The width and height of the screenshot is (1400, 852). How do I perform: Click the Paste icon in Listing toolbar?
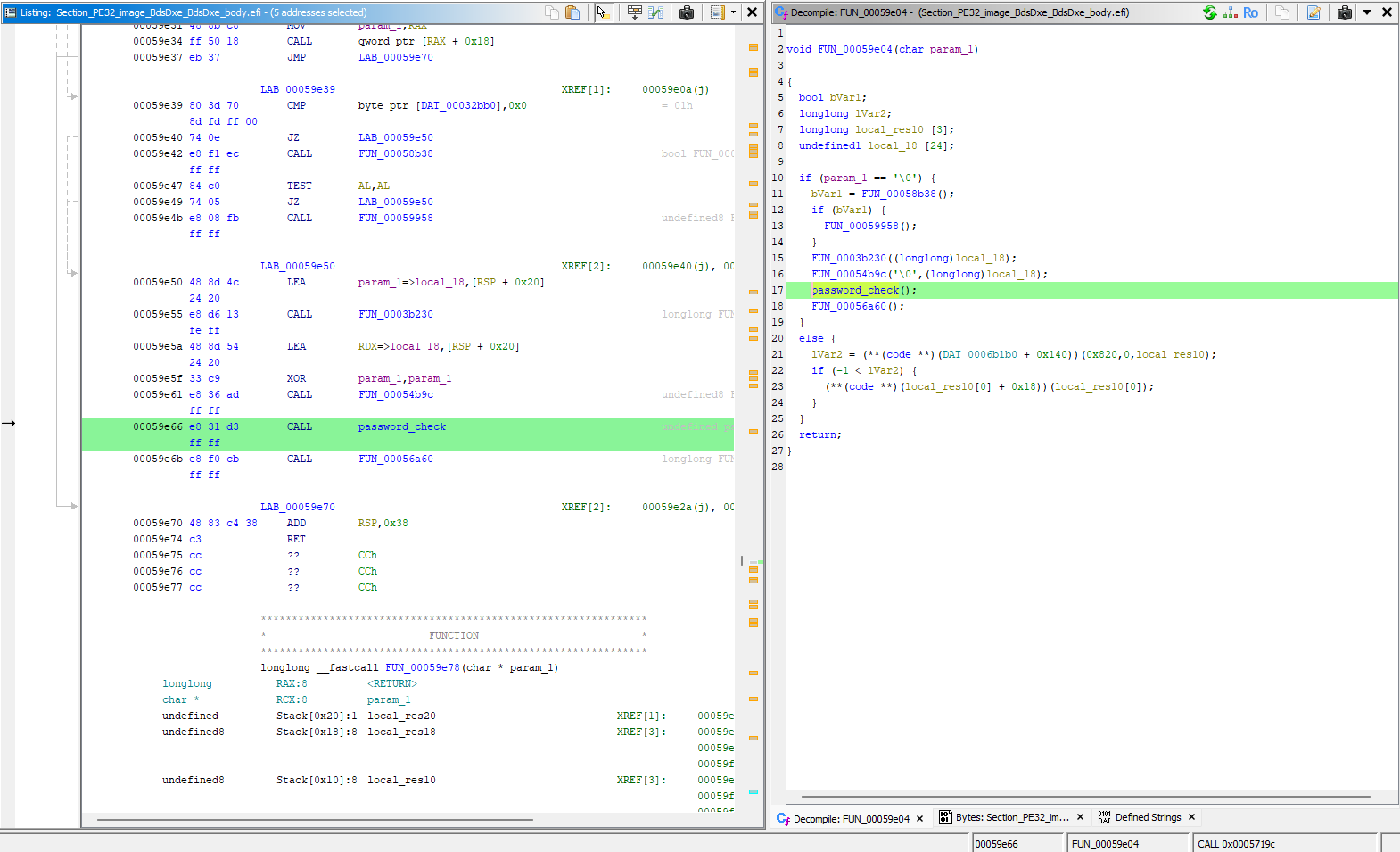pyautogui.click(x=572, y=12)
